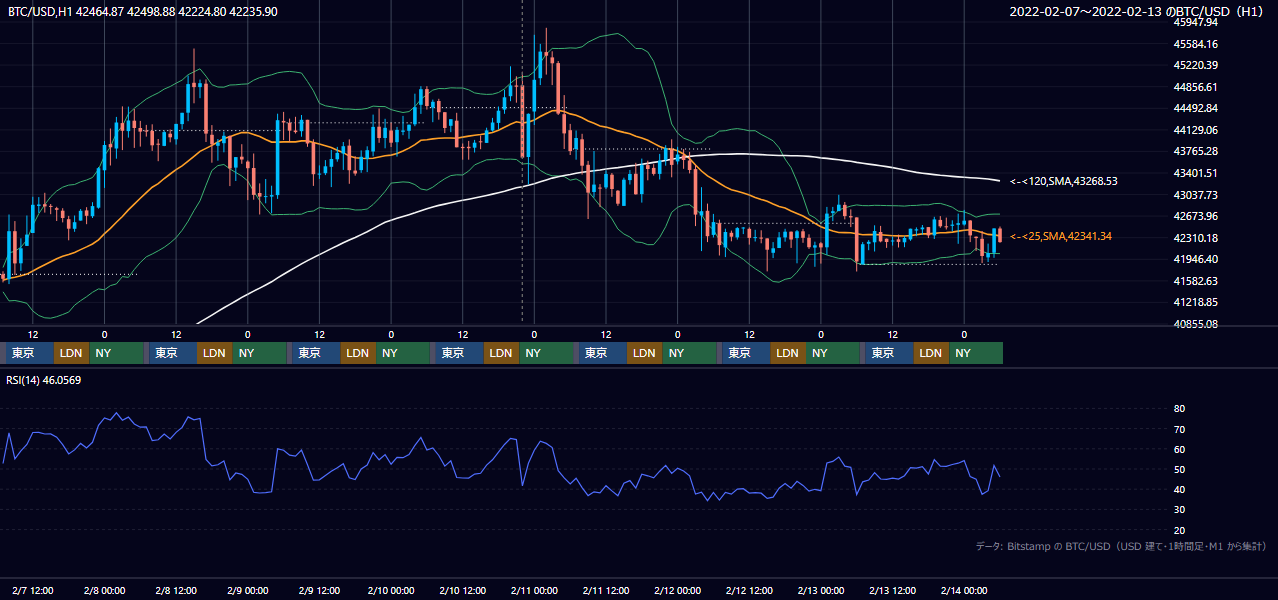Click the RSI axis value 80

[1180, 409]
